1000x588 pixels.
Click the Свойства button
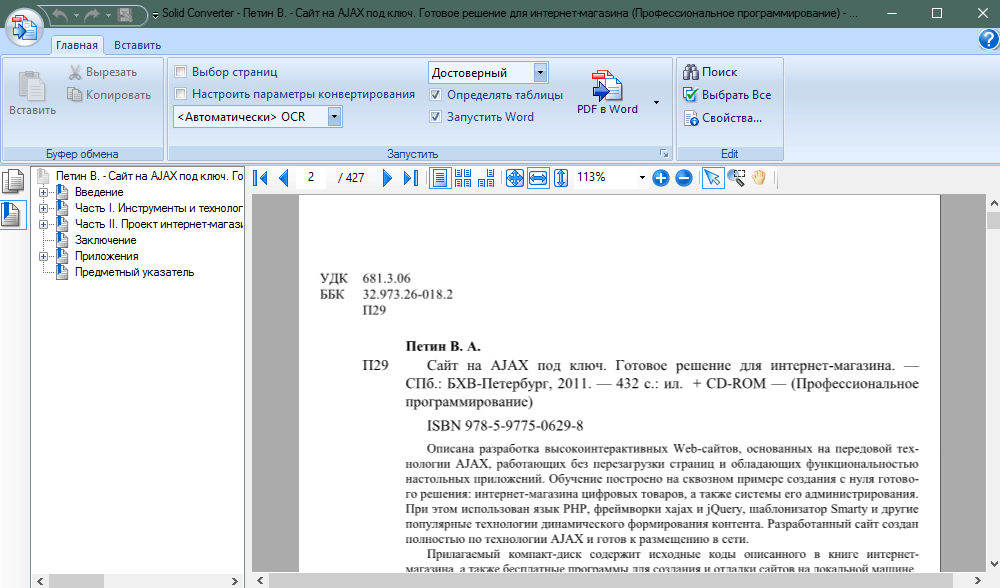[x=723, y=118]
